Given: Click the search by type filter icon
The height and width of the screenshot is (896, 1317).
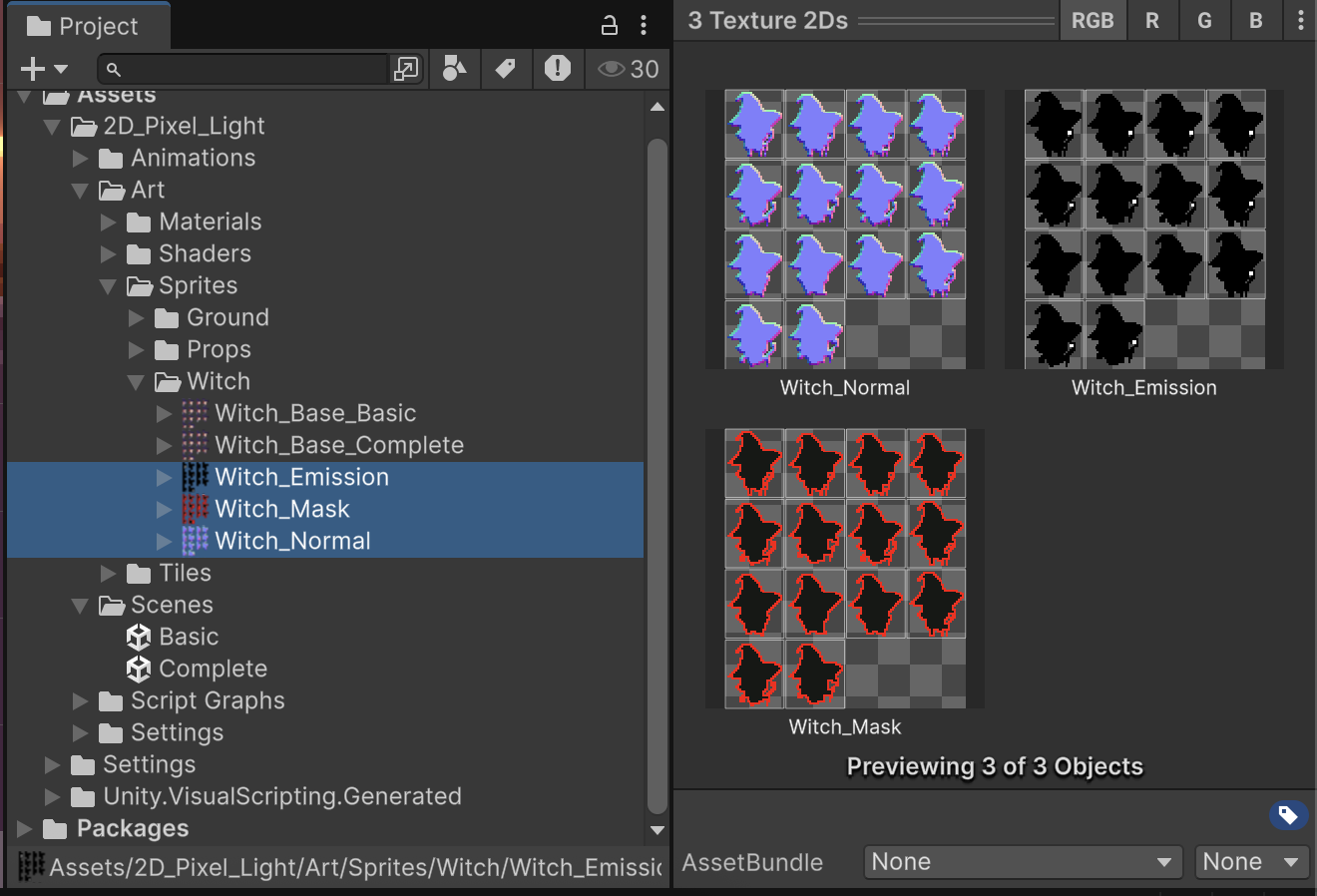Looking at the screenshot, I should coord(455,69).
